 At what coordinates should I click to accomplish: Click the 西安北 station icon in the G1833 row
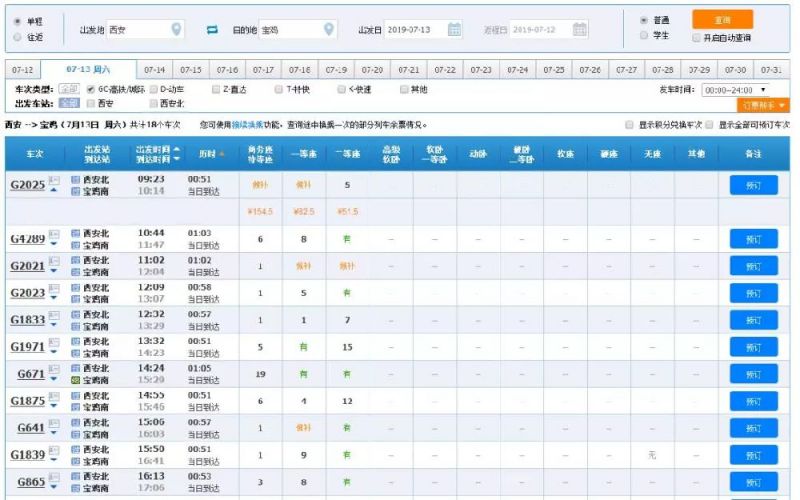tap(76, 314)
